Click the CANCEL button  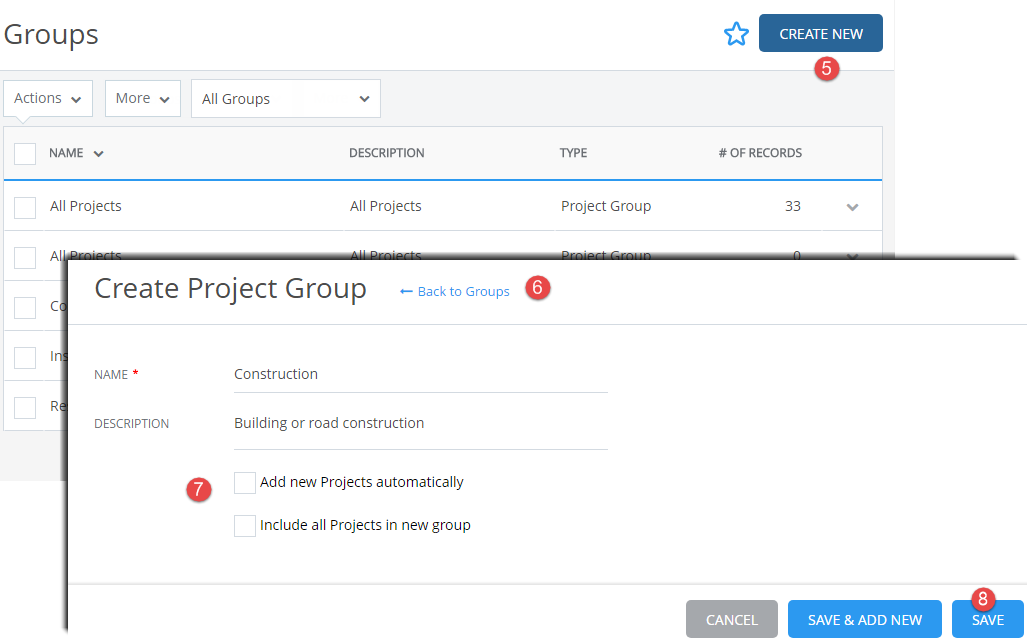coord(732,619)
